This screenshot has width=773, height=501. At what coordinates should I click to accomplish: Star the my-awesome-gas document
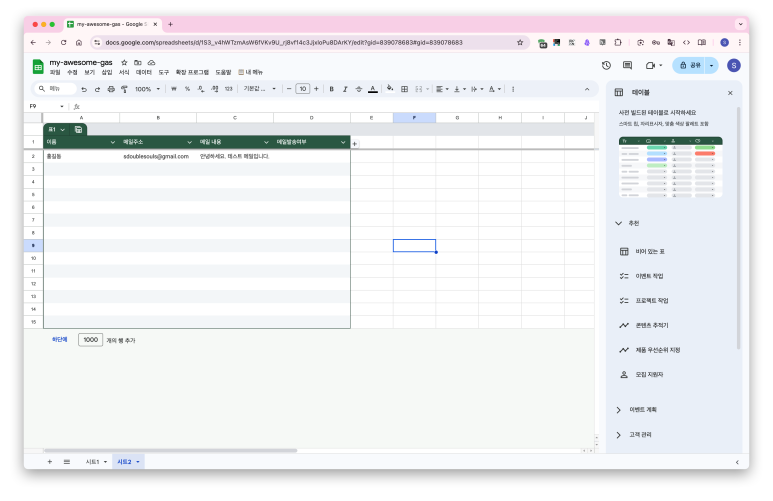click(124, 62)
